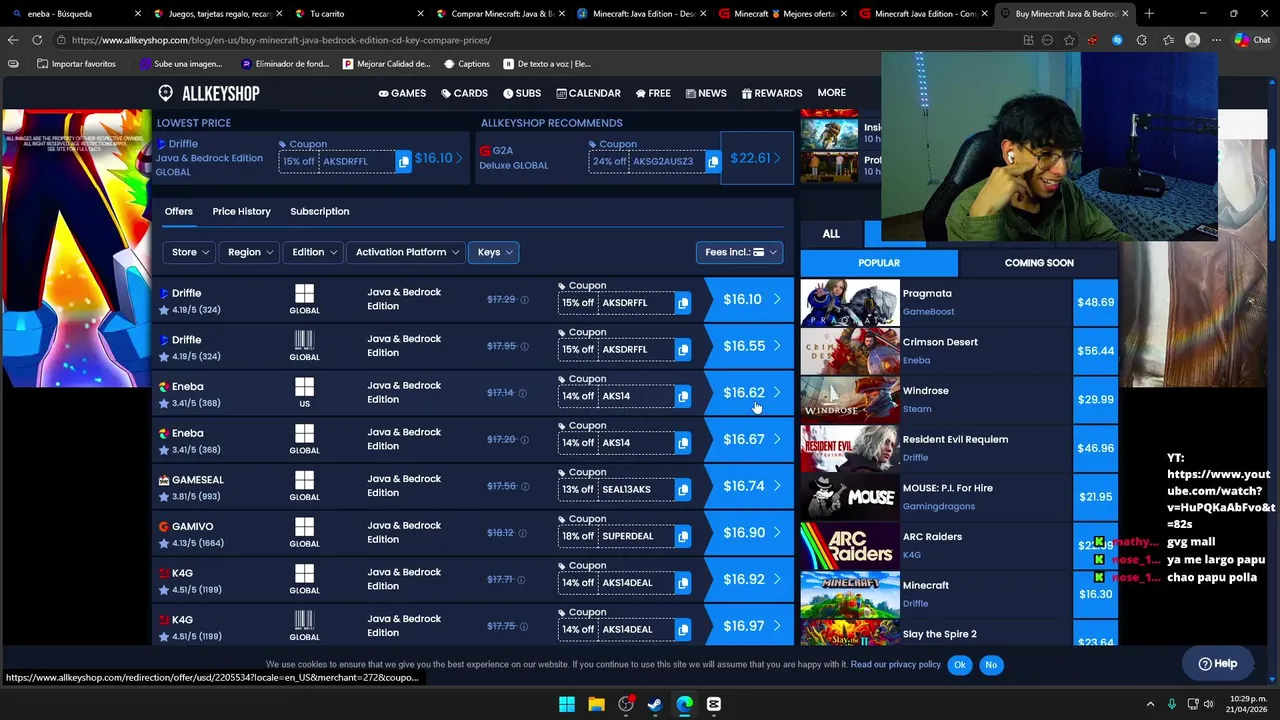Screen dimensions: 1280x720
Task: Copy the K4G $16.92 row coupon code
Action: click(683, 583)
